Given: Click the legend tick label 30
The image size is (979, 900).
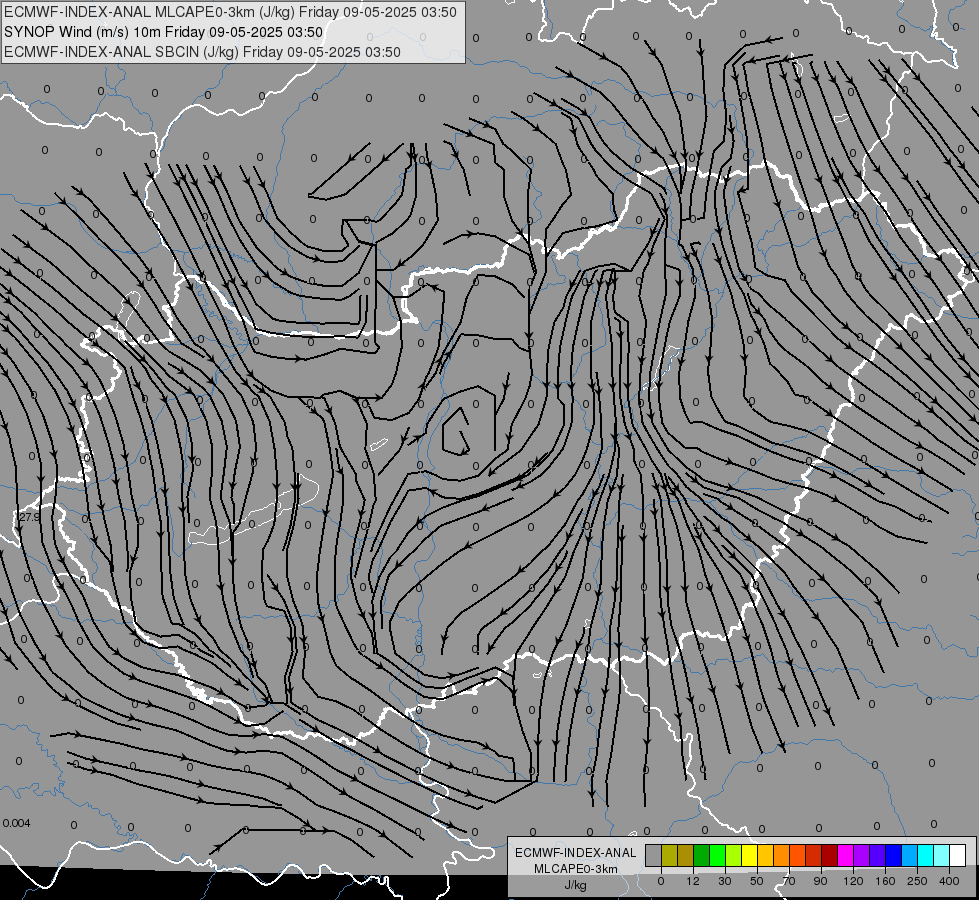Looking at the screenshot, I should click(725, 881).
